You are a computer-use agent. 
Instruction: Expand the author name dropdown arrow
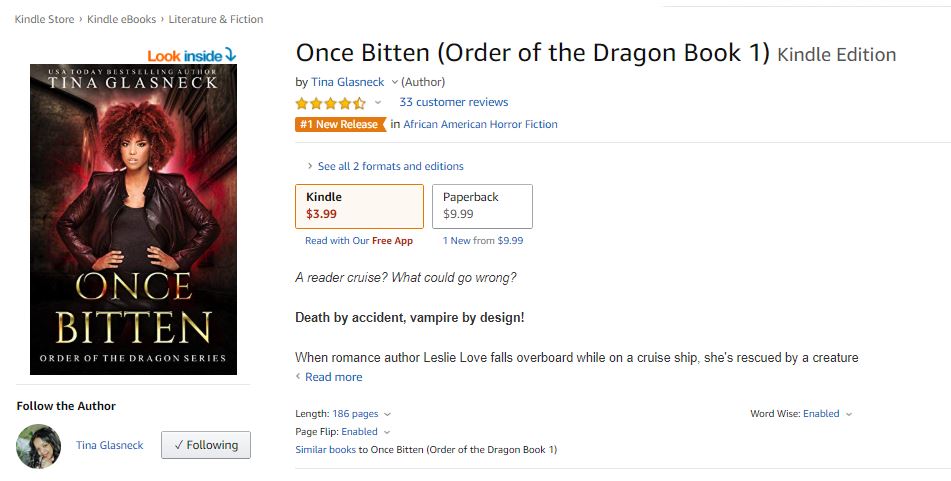(394, 82)
